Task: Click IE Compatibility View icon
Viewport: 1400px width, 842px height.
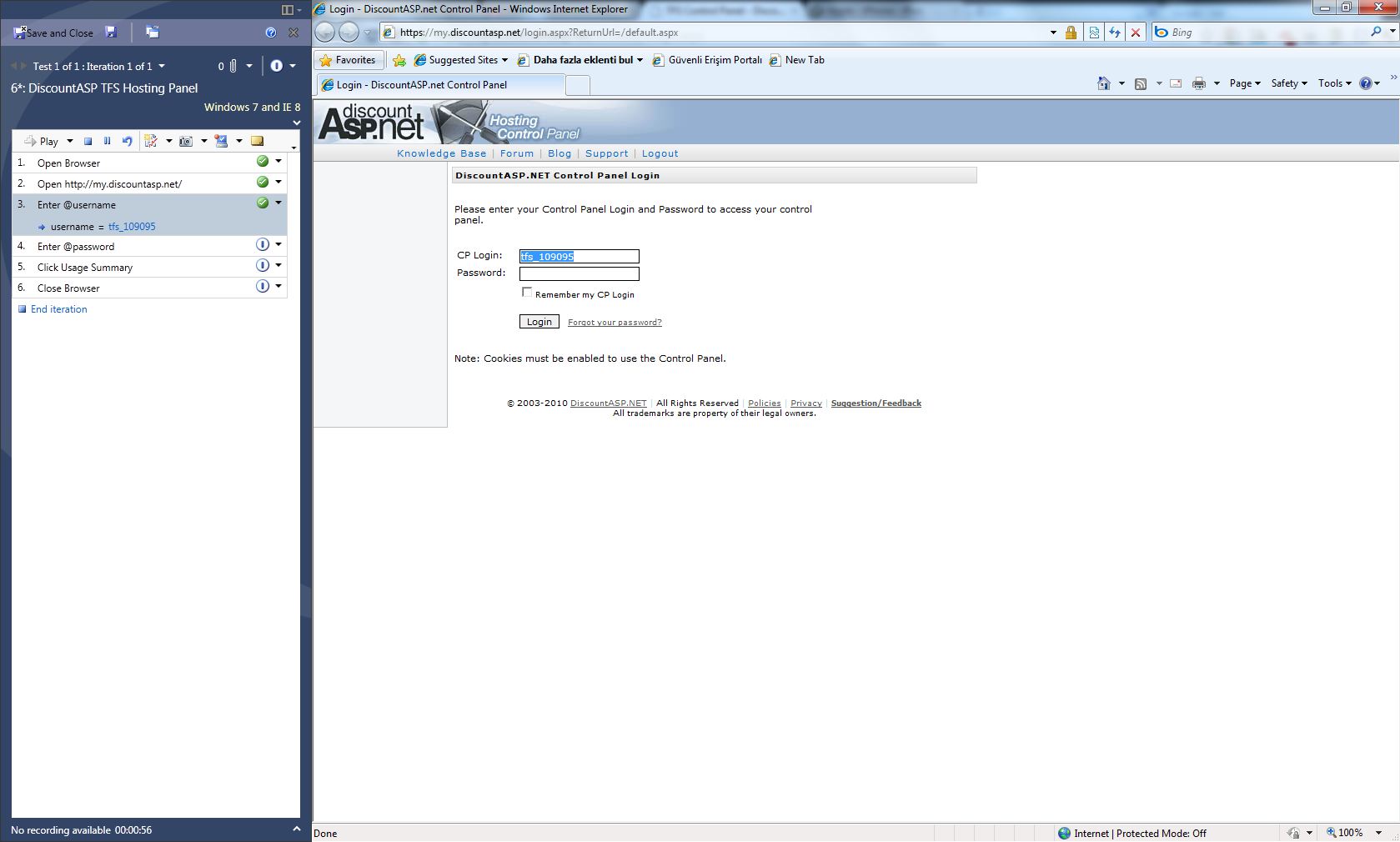Action: coord(1094,33)
